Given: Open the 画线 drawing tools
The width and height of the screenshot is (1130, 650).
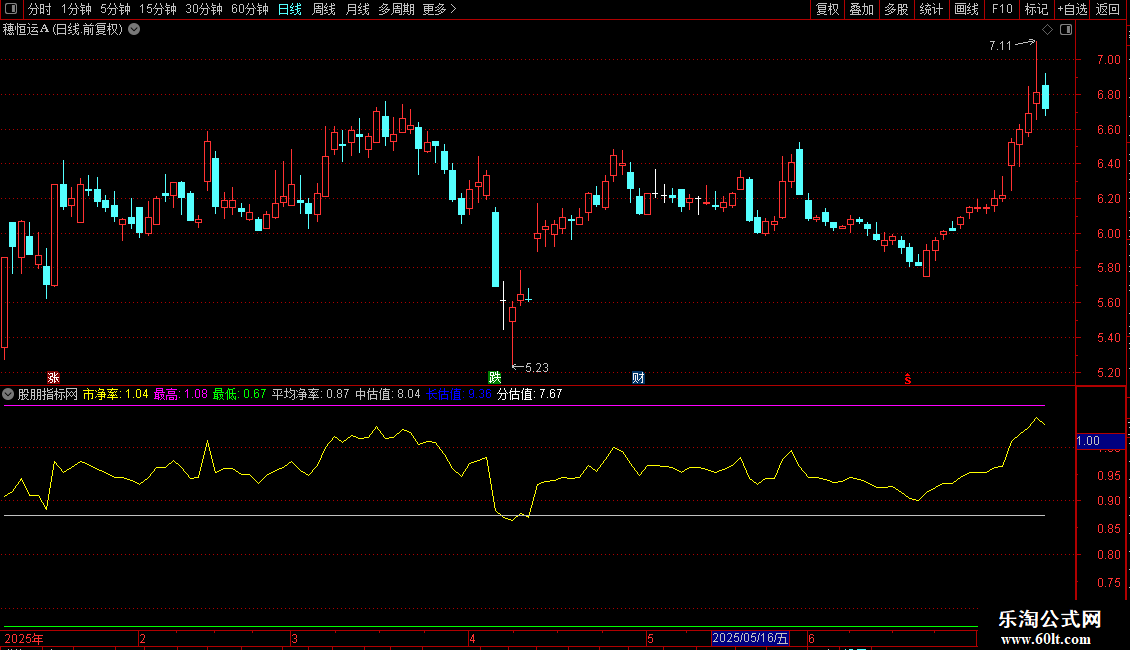Looking at the screenshot, I should (x=966, y=10).
